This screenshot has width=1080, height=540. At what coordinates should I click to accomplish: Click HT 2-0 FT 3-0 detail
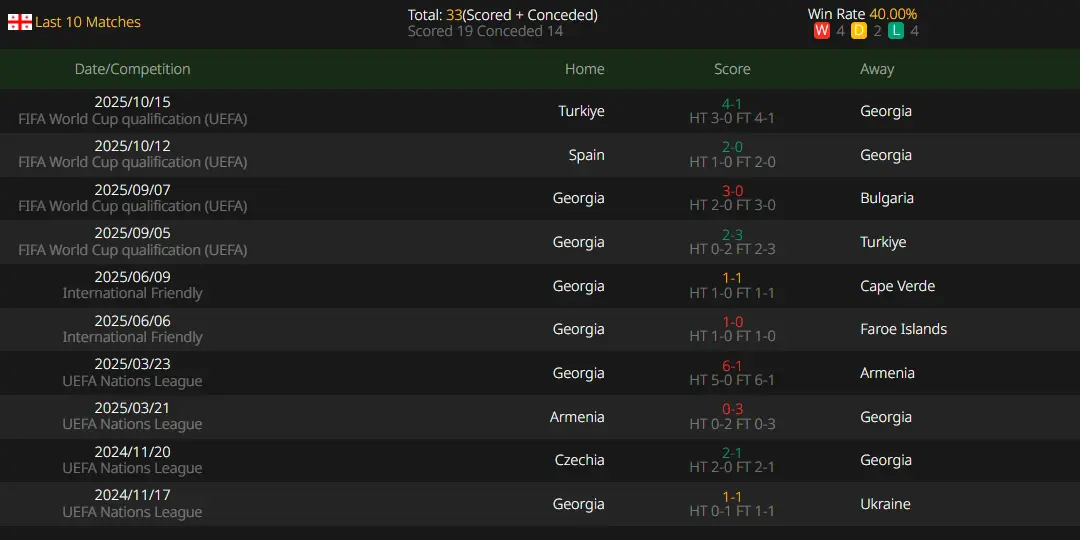732,205
